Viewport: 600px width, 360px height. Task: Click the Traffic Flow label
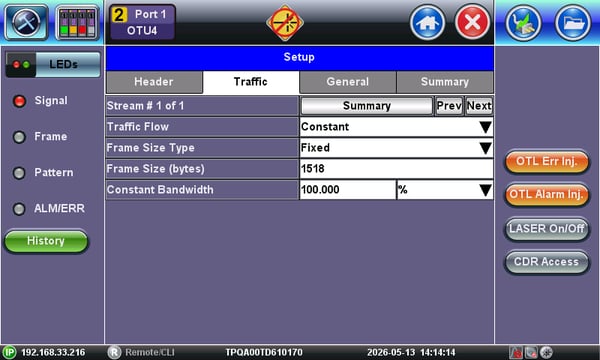point(138,127)
